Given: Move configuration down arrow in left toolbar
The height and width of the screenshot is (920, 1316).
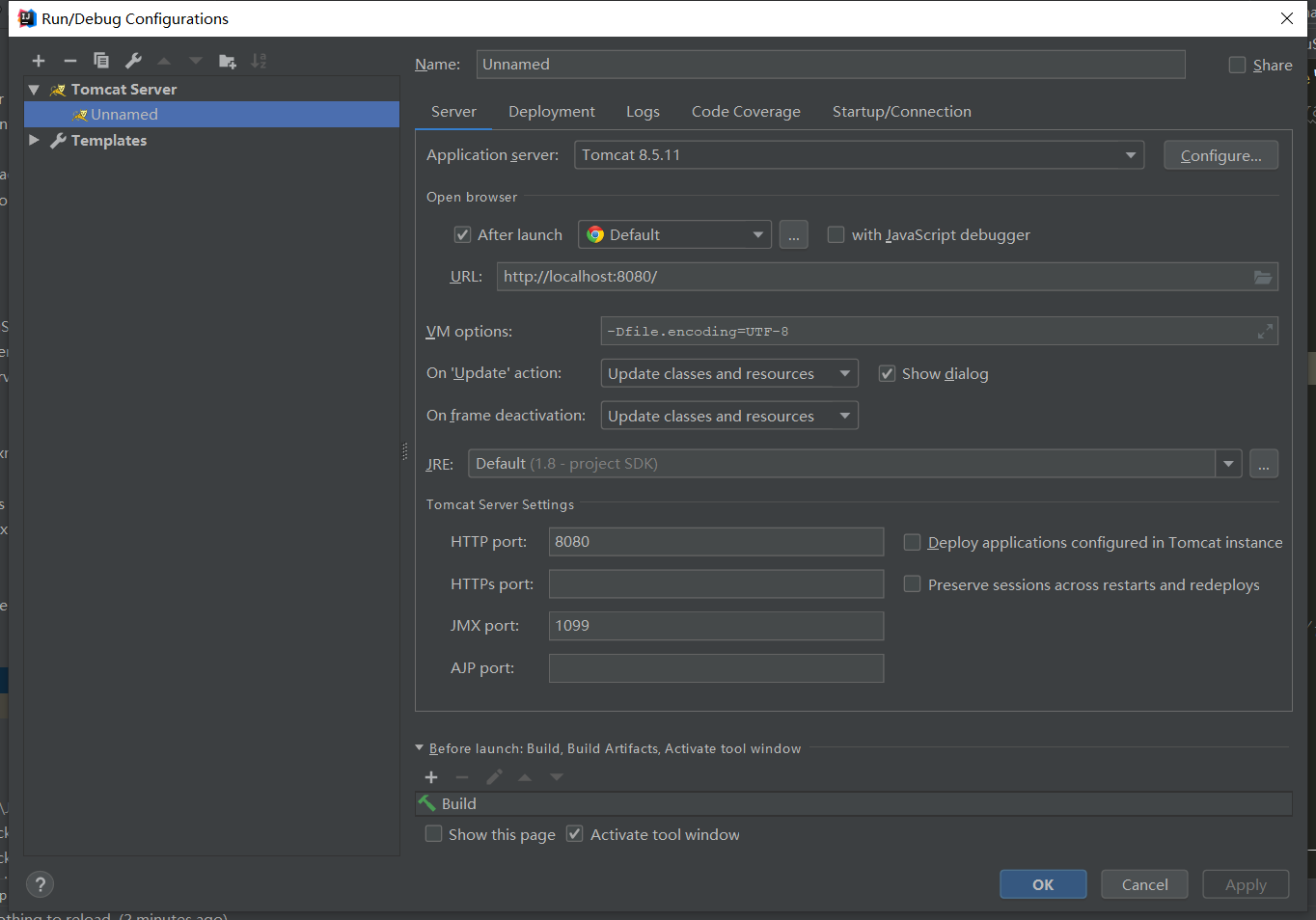Looking at the screenshot, I should click(x=196, y=61).
